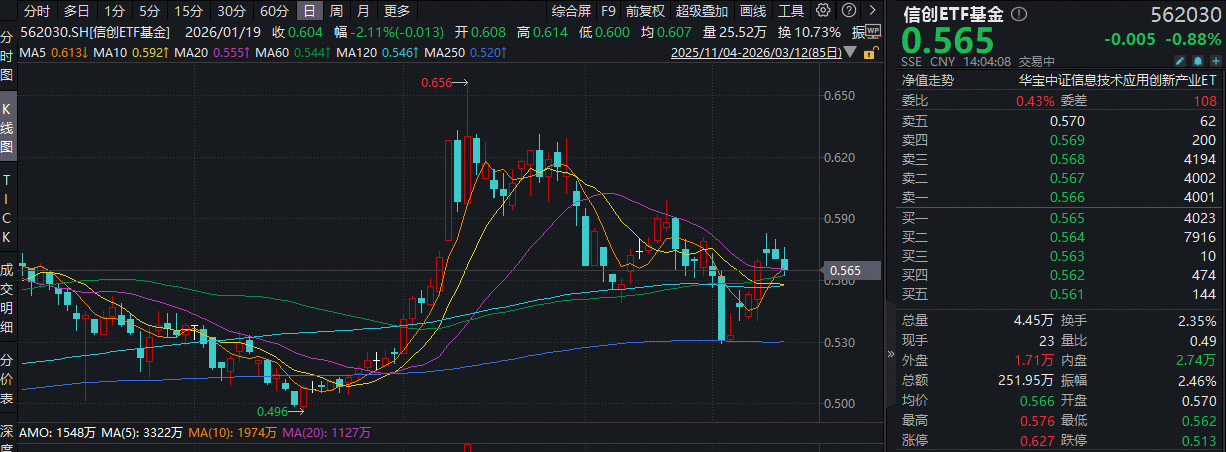Viewport: 1226px width, 452px height.
Task: Switch to the 周 weekly period tab
Action: (x=336, y=11)
